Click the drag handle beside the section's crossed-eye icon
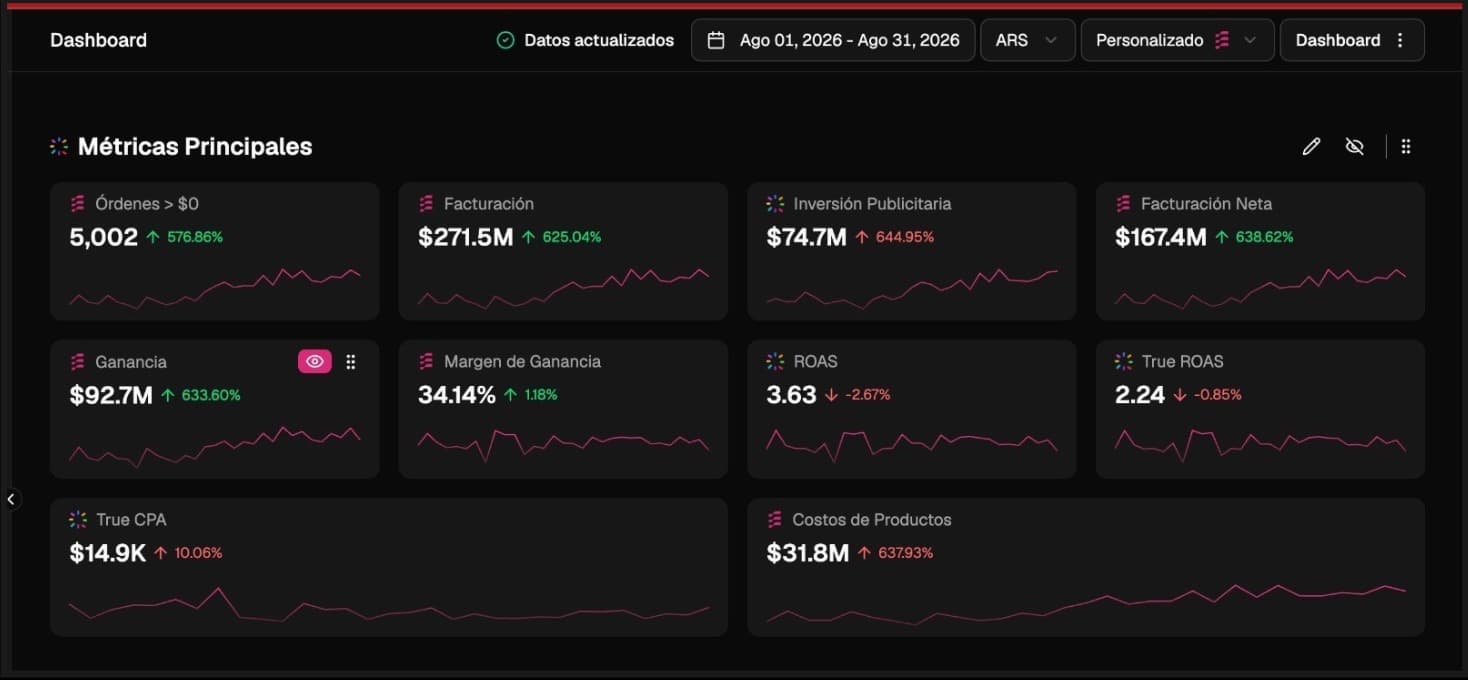 click(x=1406, y=147)
